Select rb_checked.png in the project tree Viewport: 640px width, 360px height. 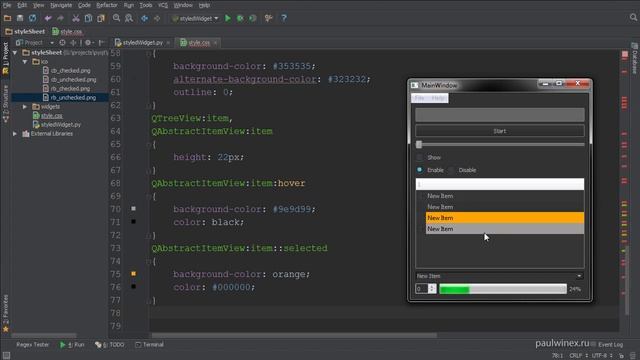(x=70, y=89)
